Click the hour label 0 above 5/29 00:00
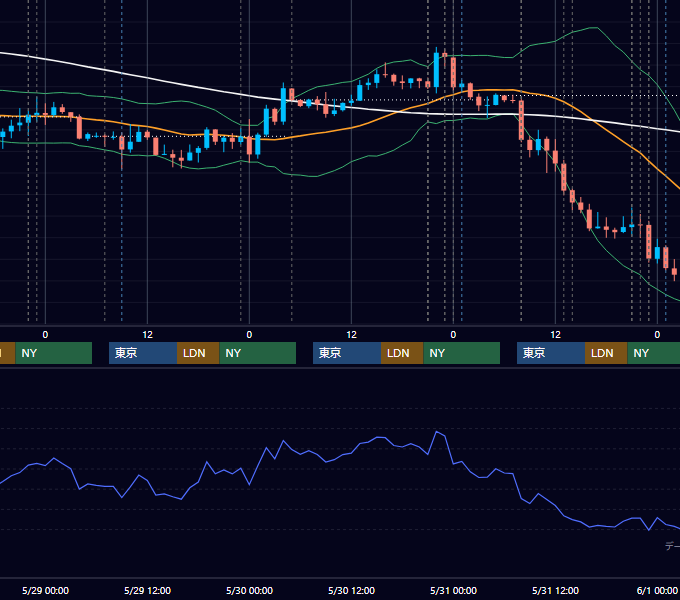680x600 pixels. (46, 335)
